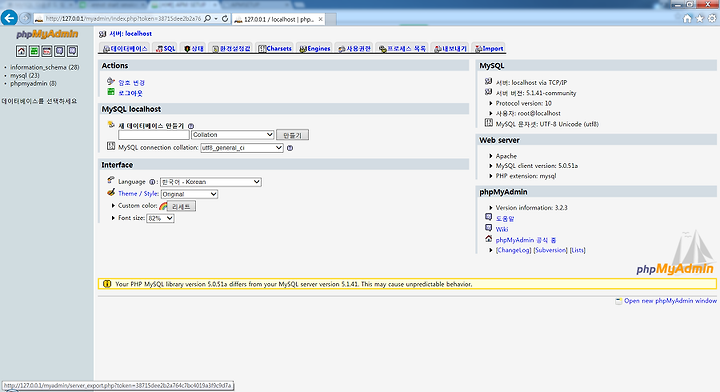Select the 127.0.0.1 / localhost browser tab

[278, 19]
